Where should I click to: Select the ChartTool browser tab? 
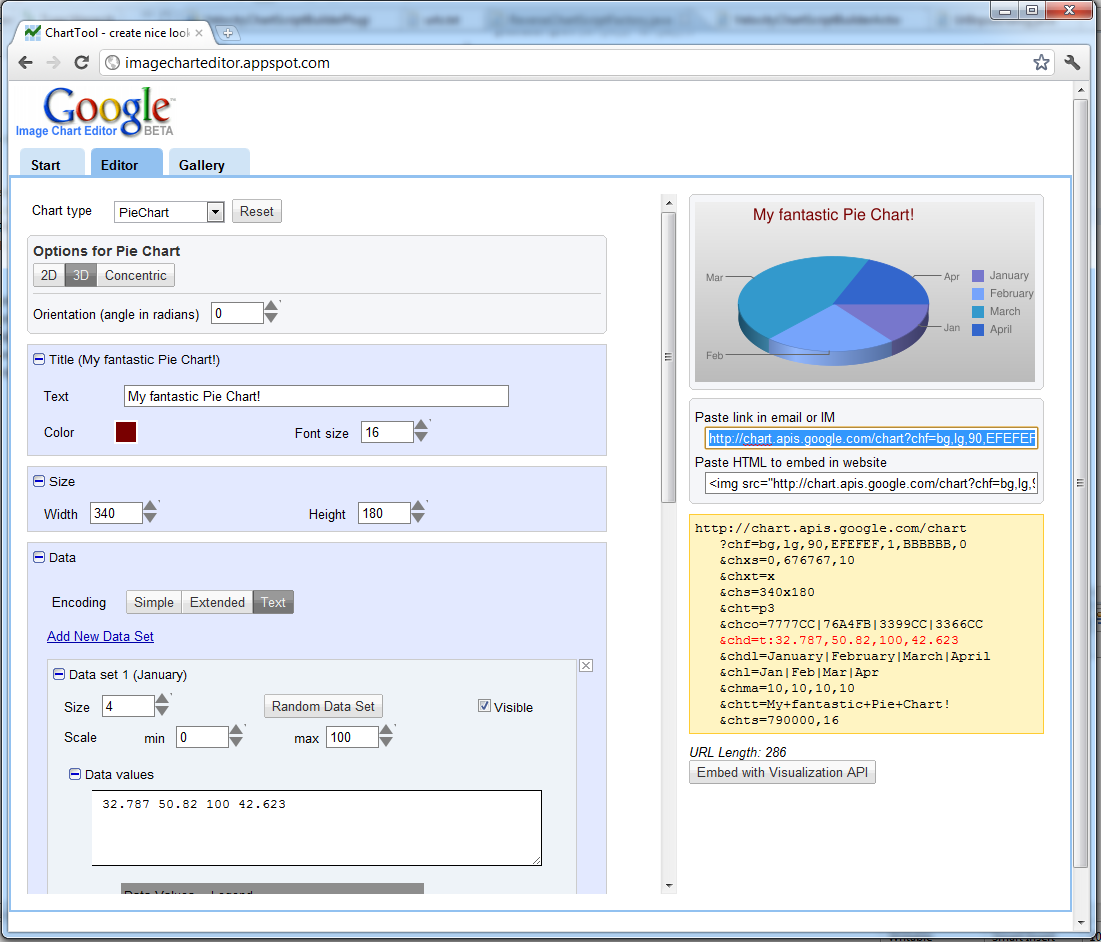[x=112, y=33]
